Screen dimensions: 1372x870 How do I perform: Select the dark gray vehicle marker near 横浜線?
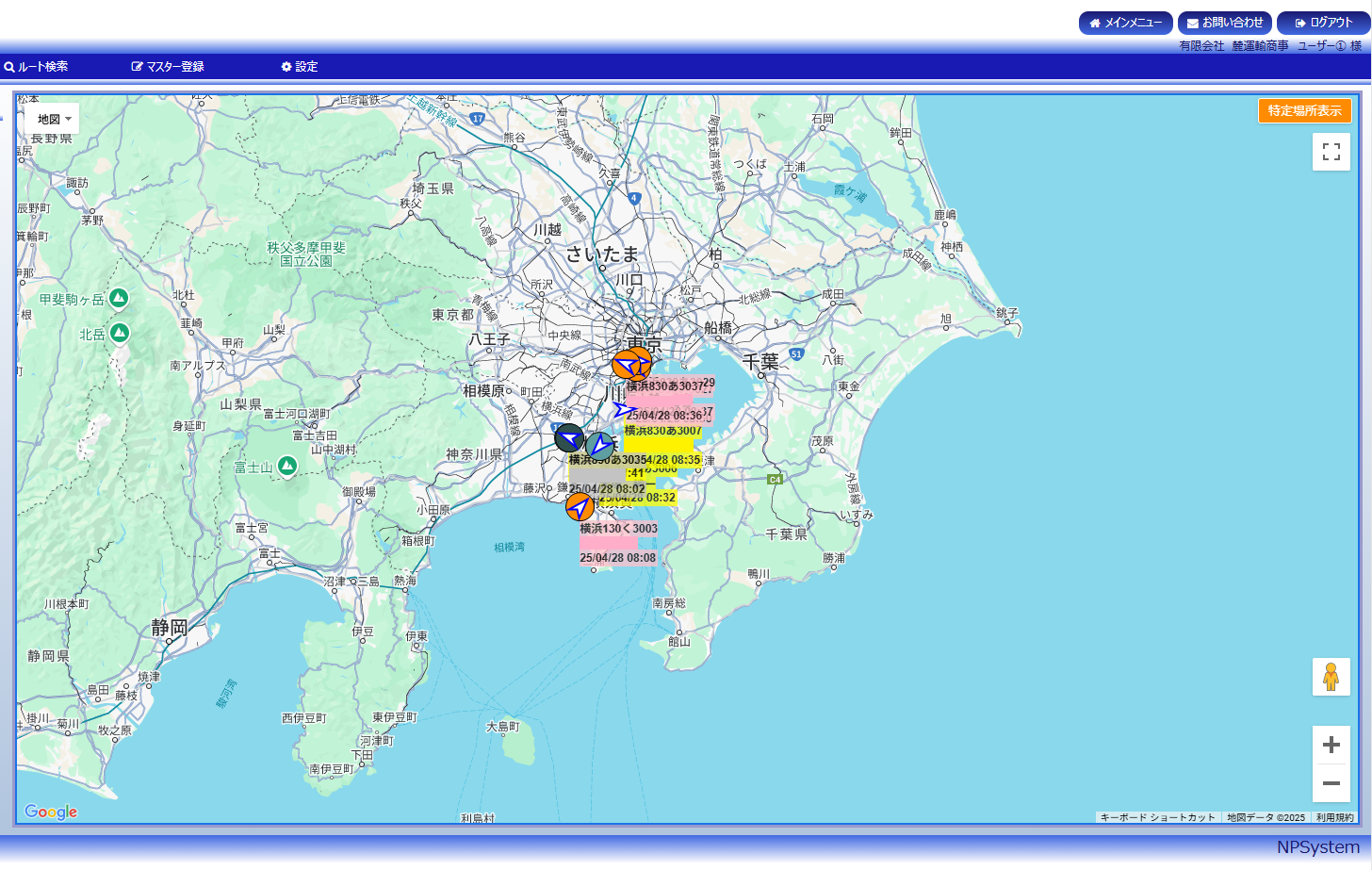click(569, 438)
